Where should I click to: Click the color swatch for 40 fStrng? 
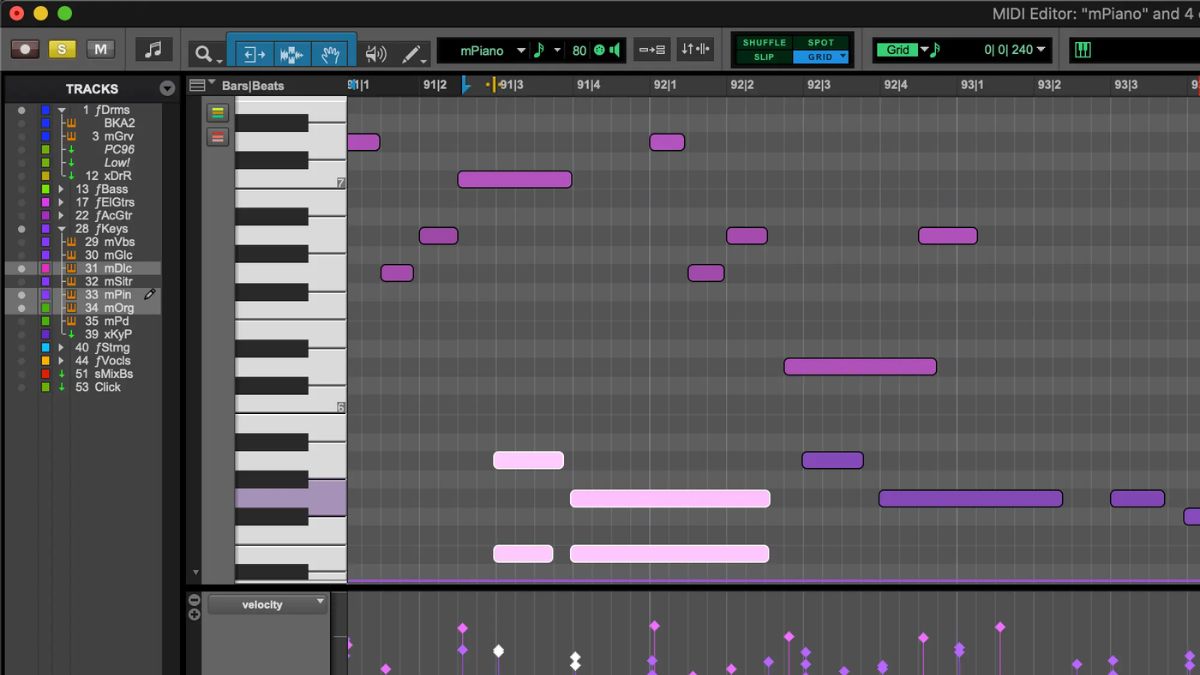click(x=45, y=348)
